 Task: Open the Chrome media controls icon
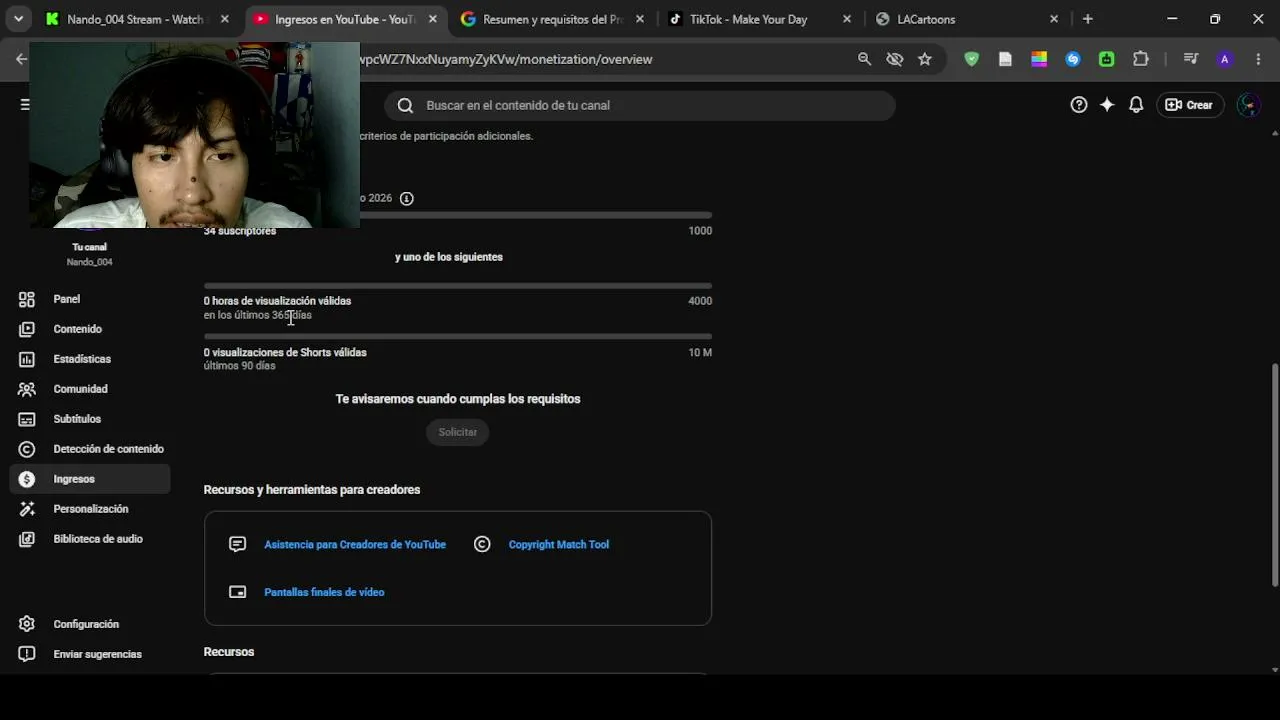point(1191,59)
